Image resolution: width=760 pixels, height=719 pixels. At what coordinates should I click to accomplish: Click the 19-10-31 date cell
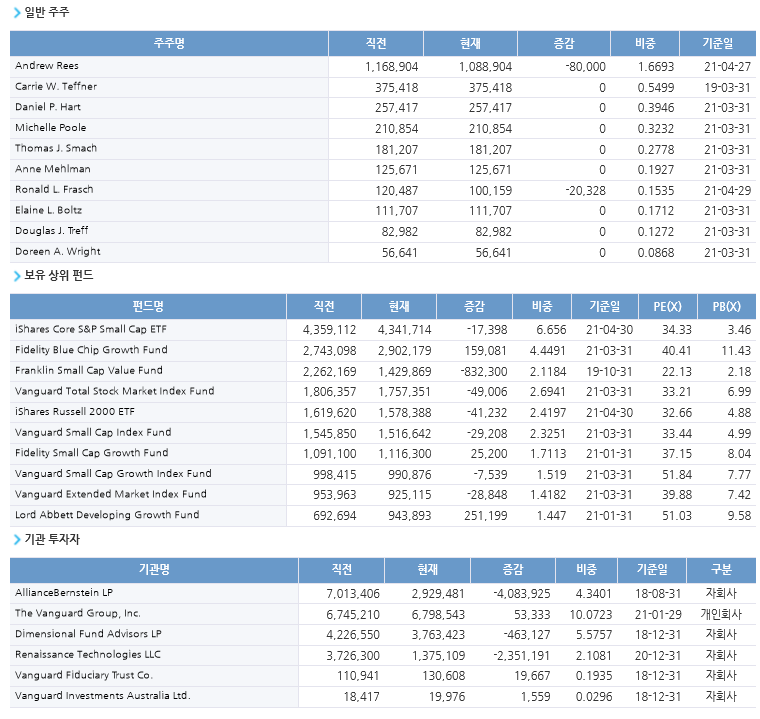coord(609,372)
